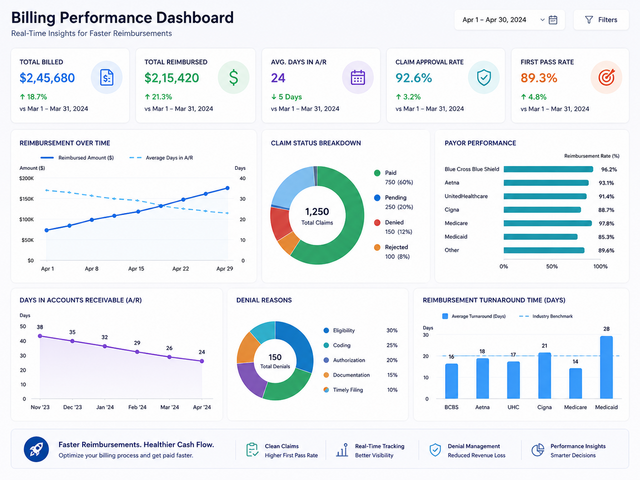Screen dimensions: 640x480
Task: Click the Total Reimbursed dollar icon
Action: click(x=233, y=77)
